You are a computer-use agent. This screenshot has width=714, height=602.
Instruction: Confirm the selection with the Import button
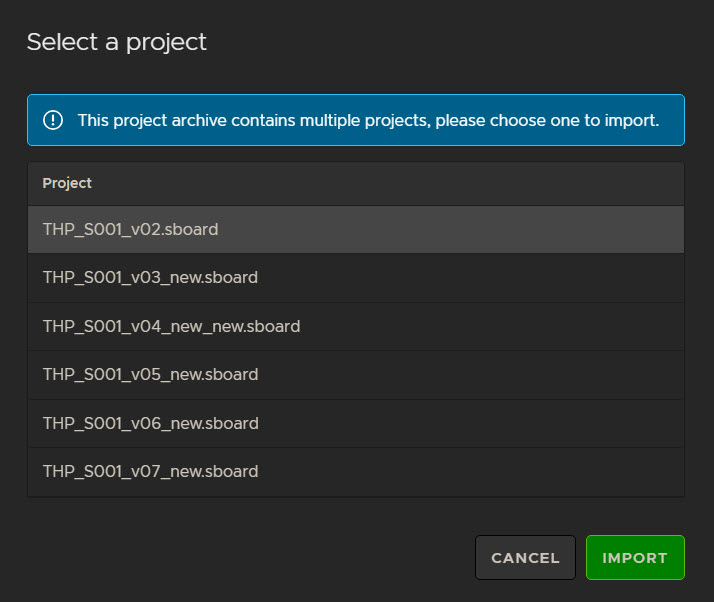[x=635, y=558]
